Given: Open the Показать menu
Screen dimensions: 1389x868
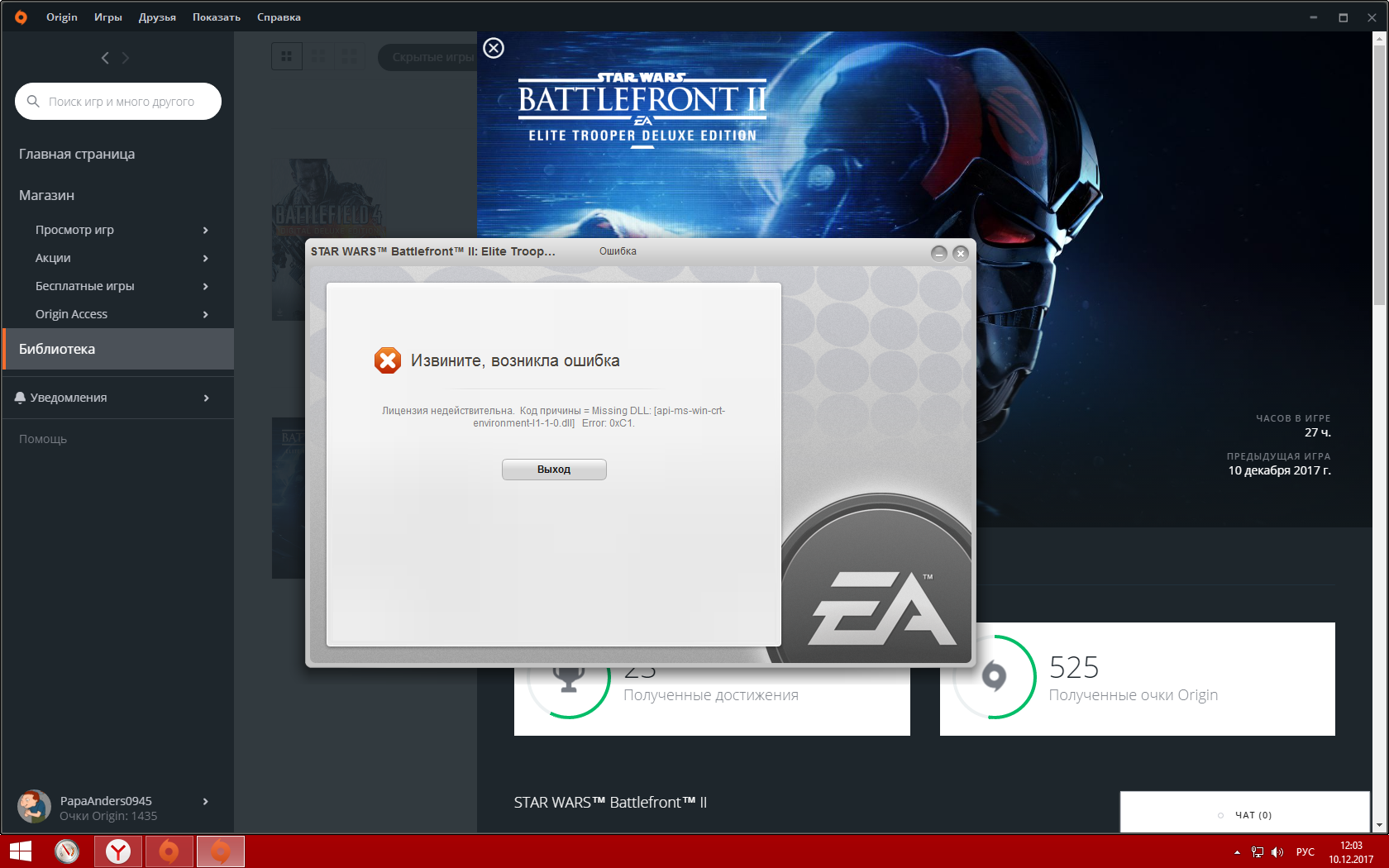Looking at the screenshot, I should click(217, 17).
